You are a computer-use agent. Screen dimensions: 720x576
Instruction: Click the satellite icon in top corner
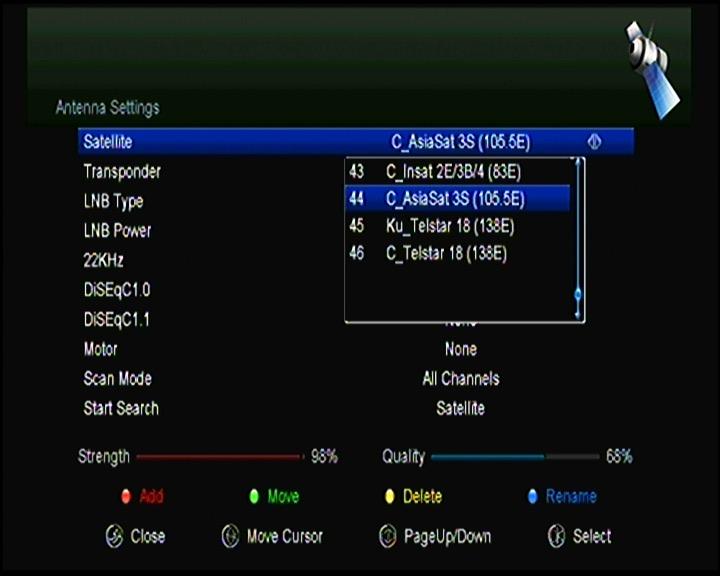(651, 69)
